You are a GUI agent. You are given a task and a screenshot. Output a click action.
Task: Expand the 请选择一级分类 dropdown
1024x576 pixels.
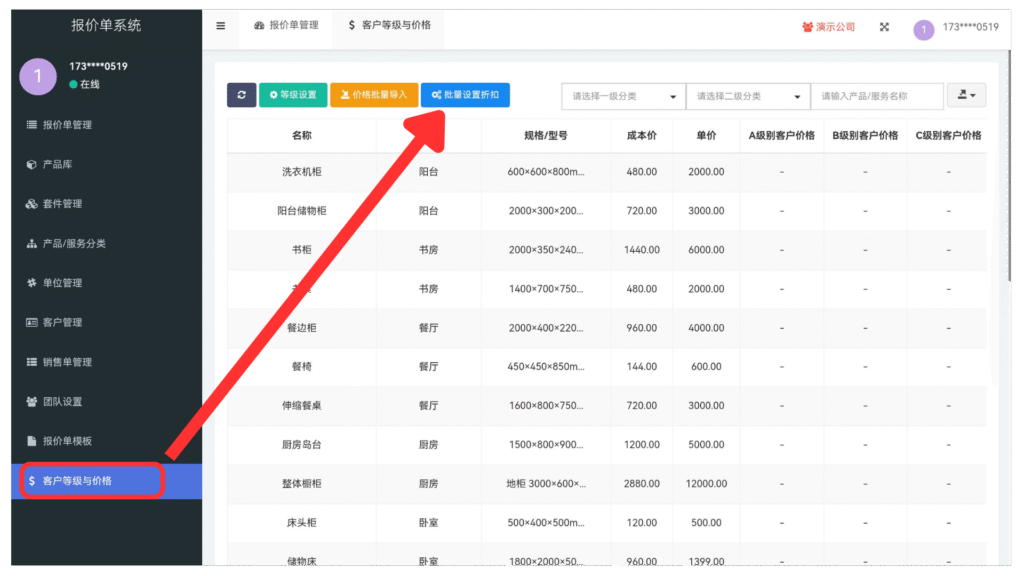(x=623, y=96)
